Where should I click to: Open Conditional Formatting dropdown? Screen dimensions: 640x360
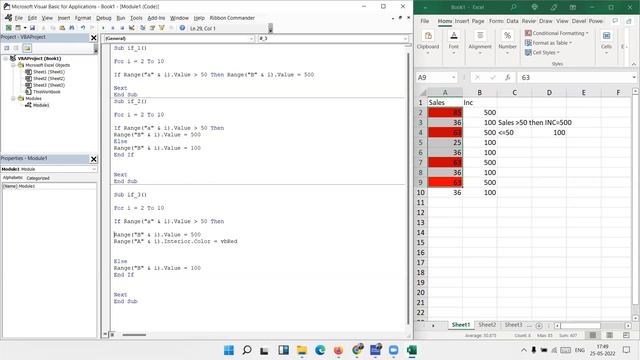click(557, 33)
